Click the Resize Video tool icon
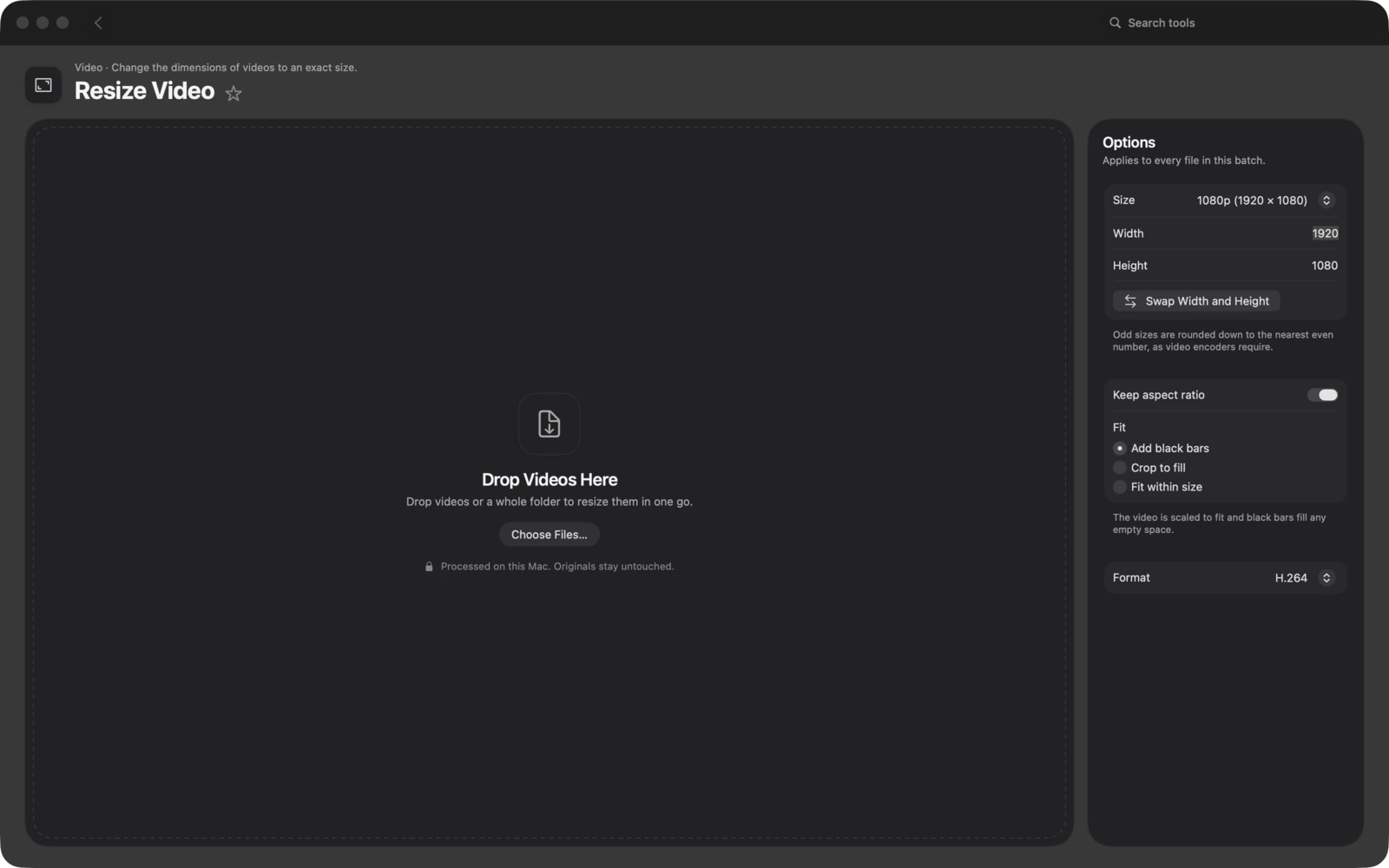 43,85
